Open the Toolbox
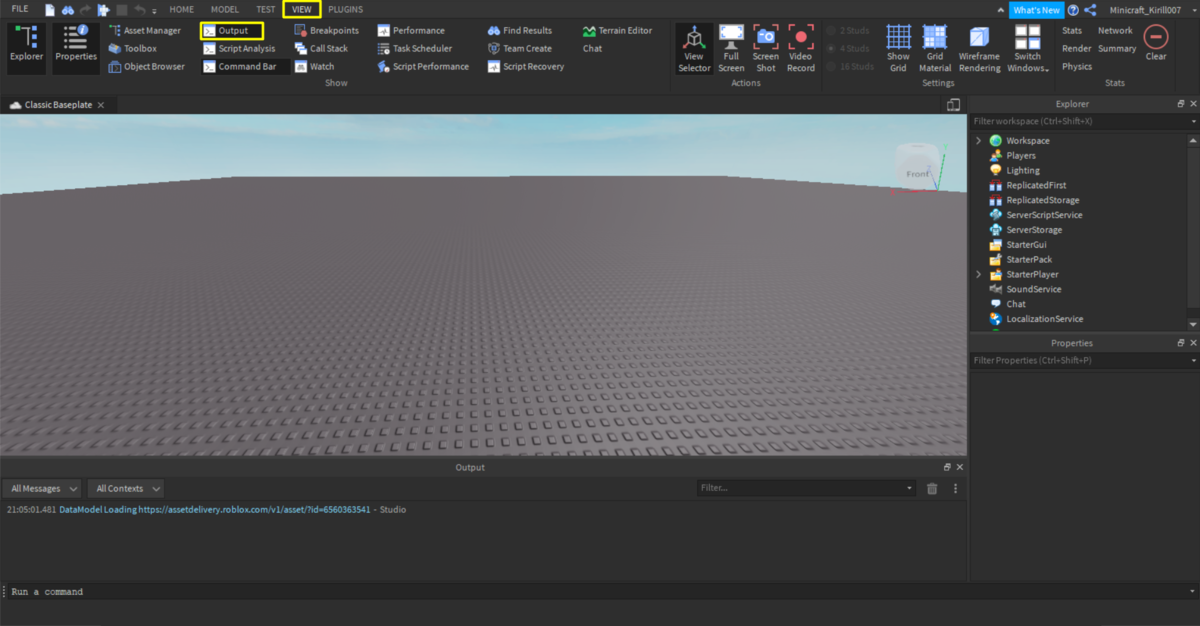The image size is (1200, 626). 133,49
